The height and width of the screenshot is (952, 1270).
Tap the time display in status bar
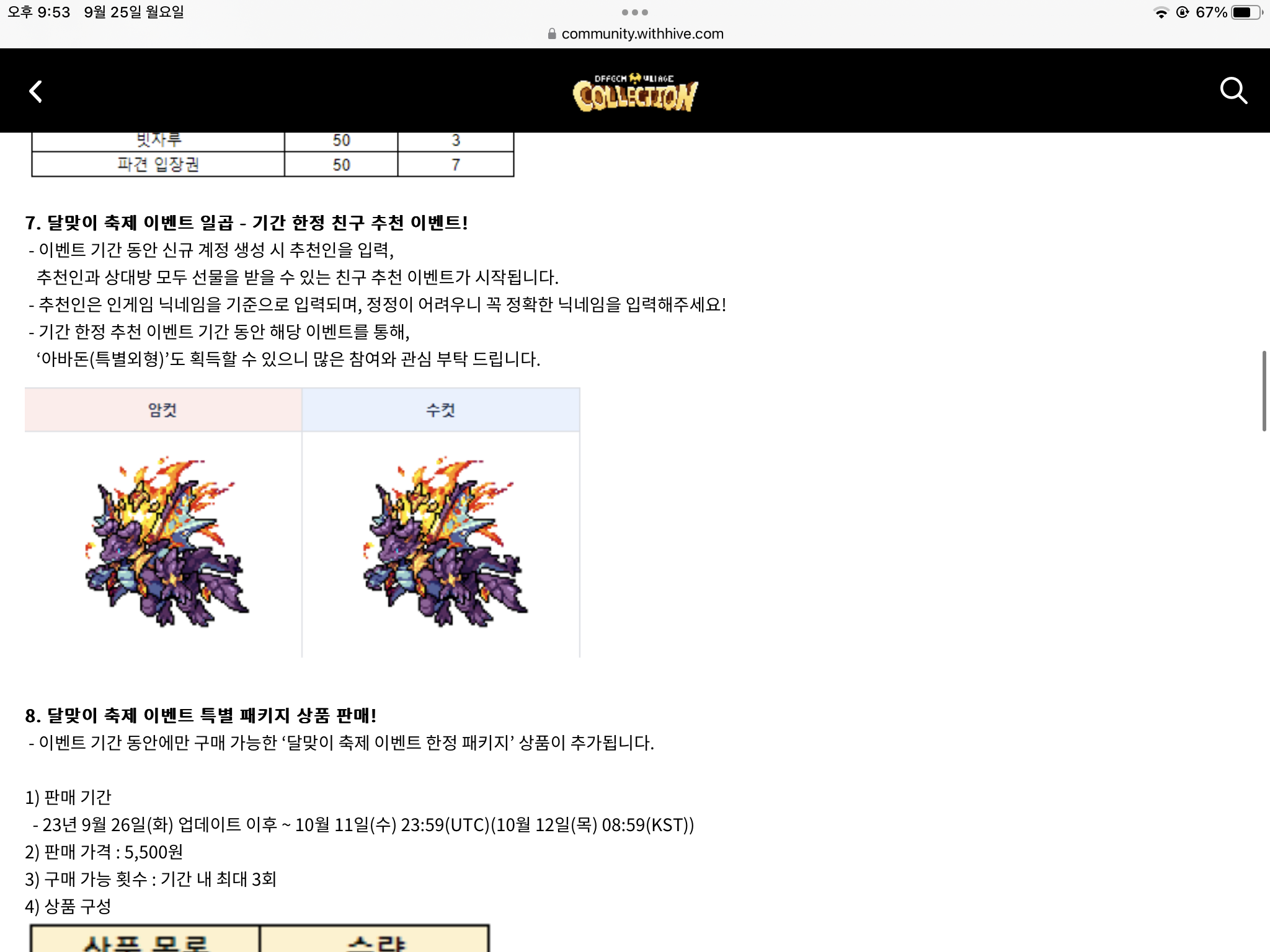click(x=38, y=12)
